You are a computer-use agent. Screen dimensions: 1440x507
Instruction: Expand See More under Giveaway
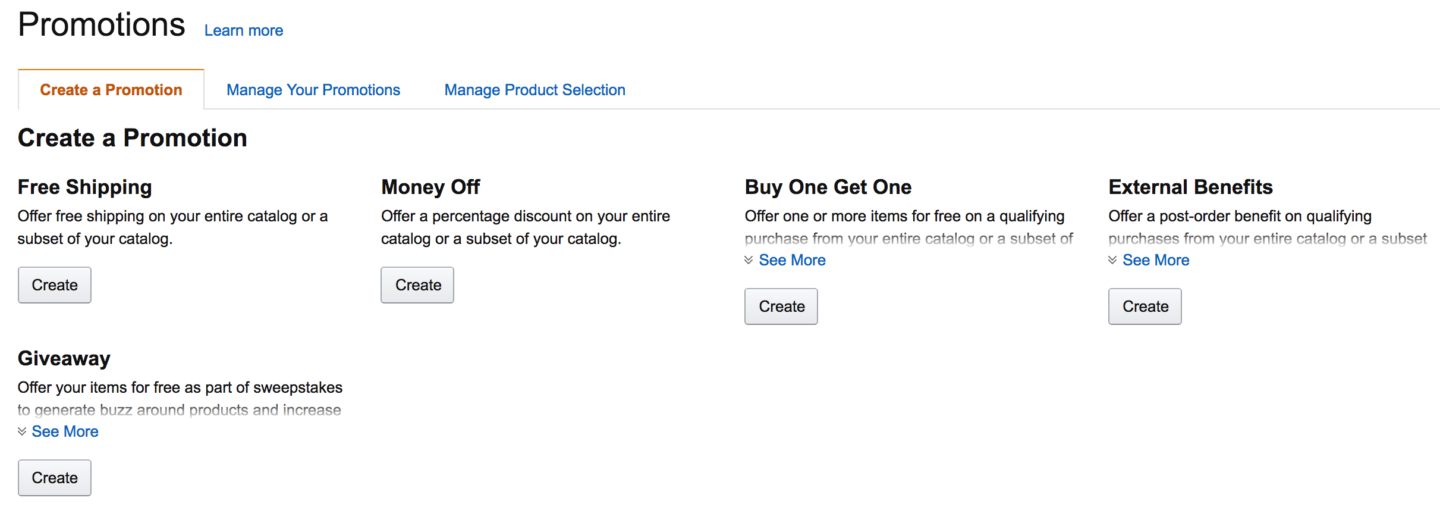tap(65, 432)
